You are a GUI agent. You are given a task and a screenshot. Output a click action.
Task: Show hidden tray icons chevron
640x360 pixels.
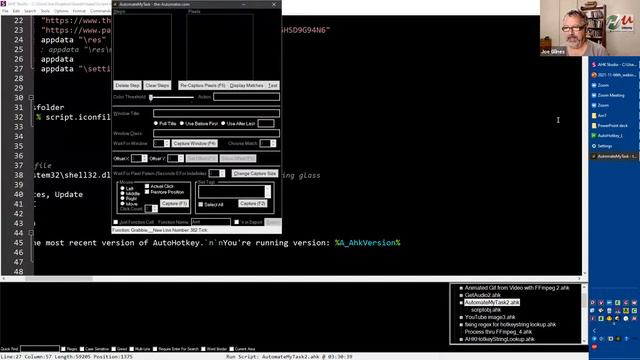pyautogui.click(x=594, y=331)
